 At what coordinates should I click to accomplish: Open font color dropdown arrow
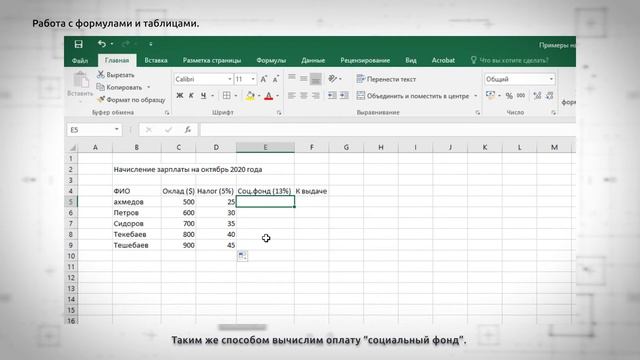(278, 96)
